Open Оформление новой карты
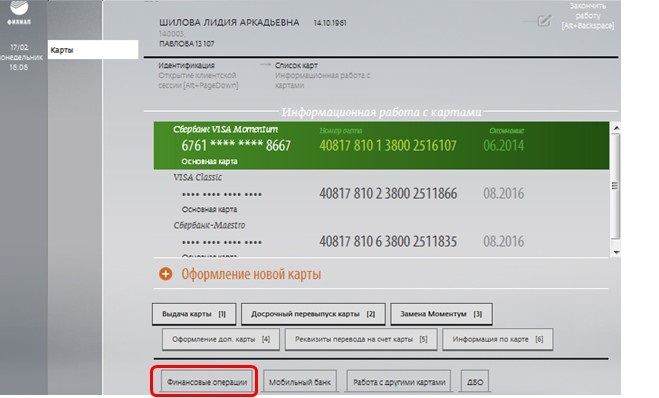The height and width of the screenshot is (398, 659). click(x=251, y=274)
